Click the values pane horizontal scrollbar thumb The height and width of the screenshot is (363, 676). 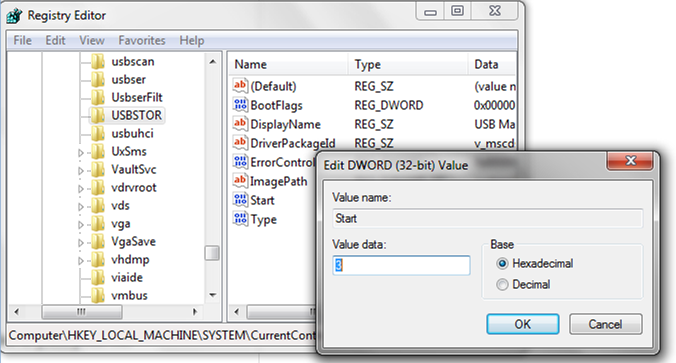(282, 312)
